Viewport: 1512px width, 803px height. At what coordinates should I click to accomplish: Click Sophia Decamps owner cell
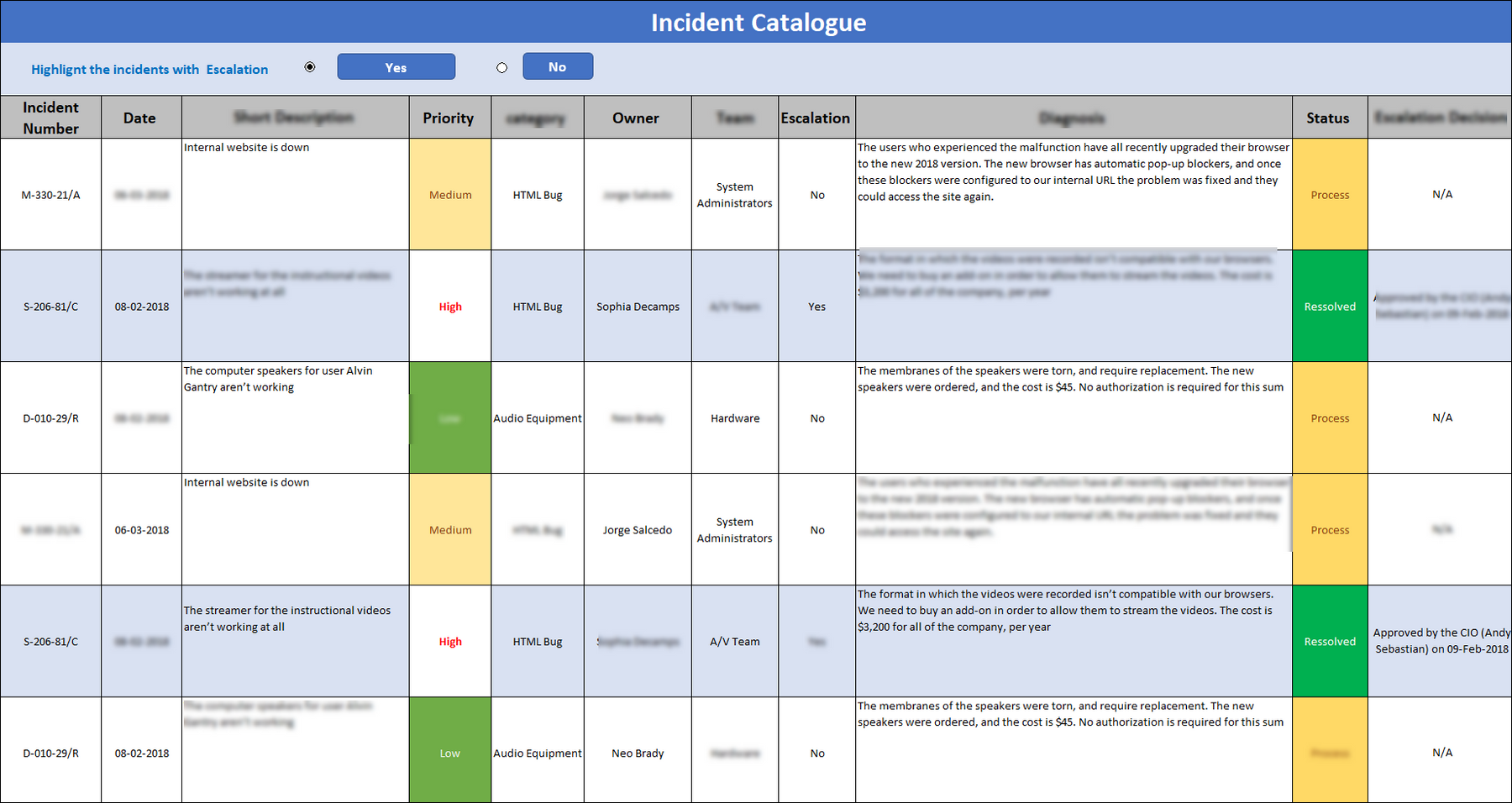[x=638, y=307]
